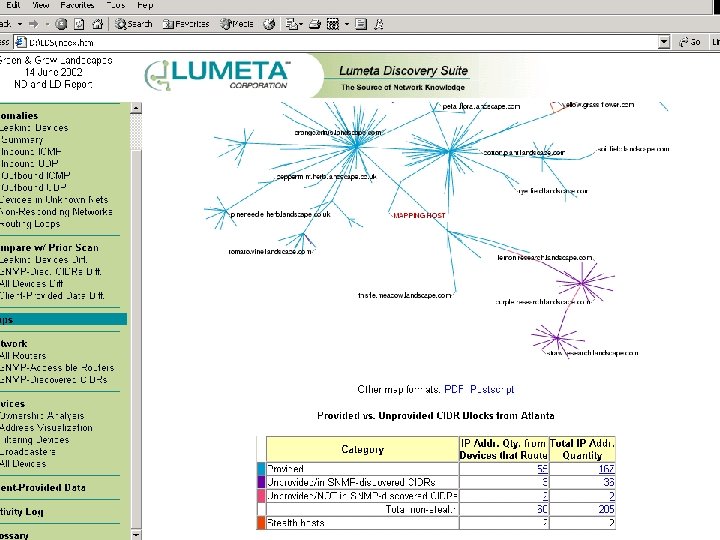Viewport: 720px width, 540px height.
Task: Open the address bar dropdown list
Action: (664, 43)
